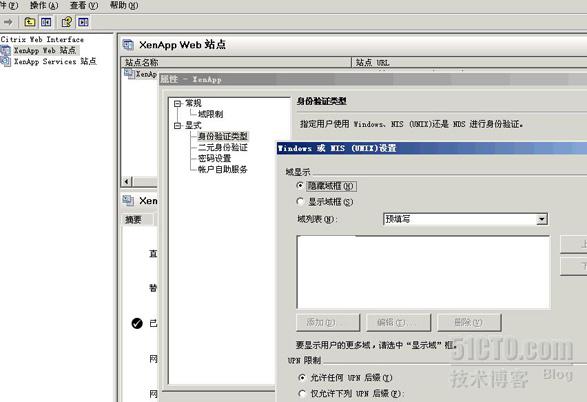Click the 显式 label in properties tree
The image size is (587, 402).
[x=193, y=125]
